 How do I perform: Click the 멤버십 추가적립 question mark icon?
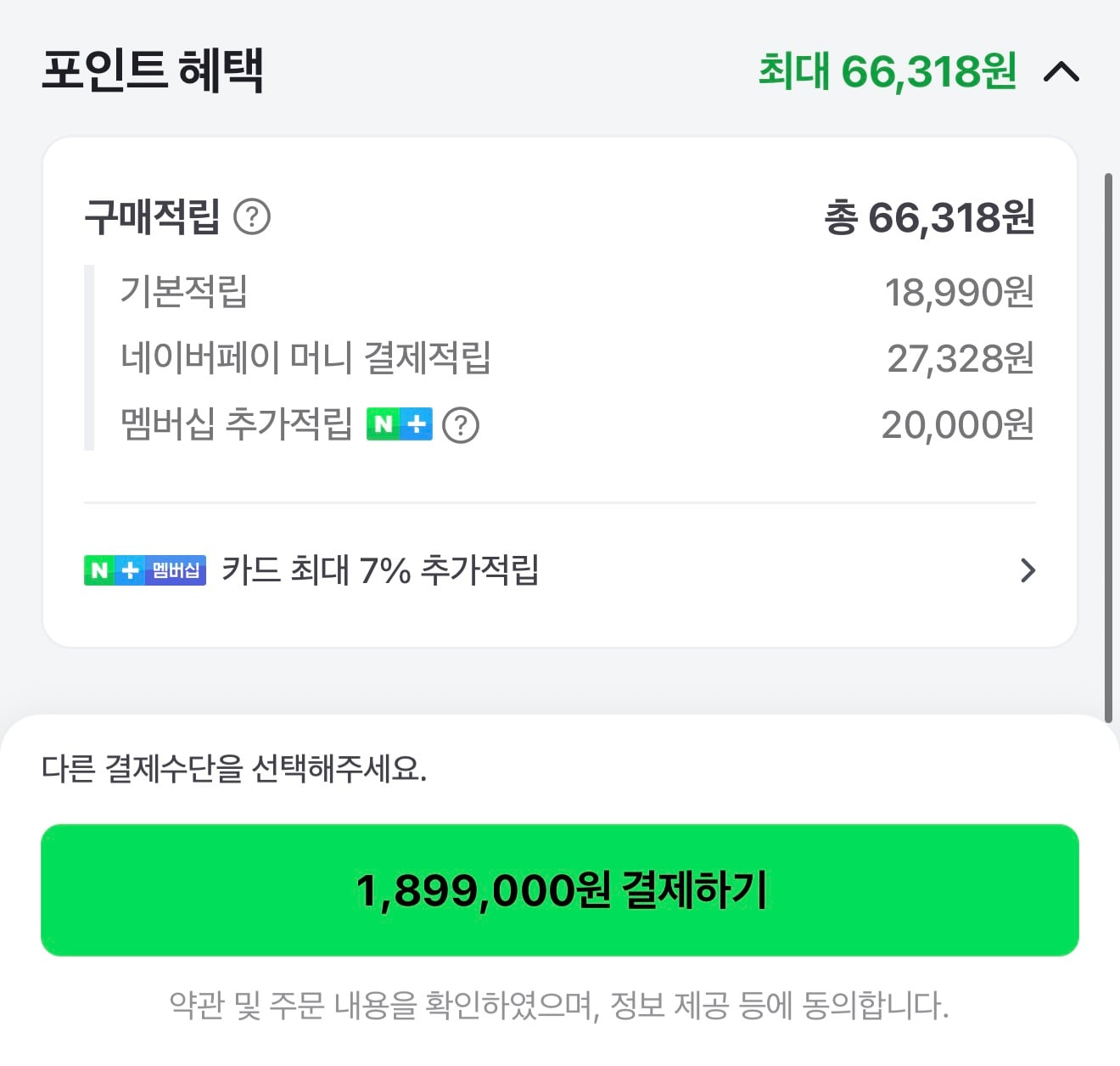tap(462, 425)
